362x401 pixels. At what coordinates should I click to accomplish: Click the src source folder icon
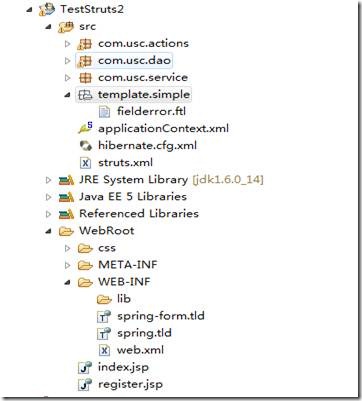65,26
